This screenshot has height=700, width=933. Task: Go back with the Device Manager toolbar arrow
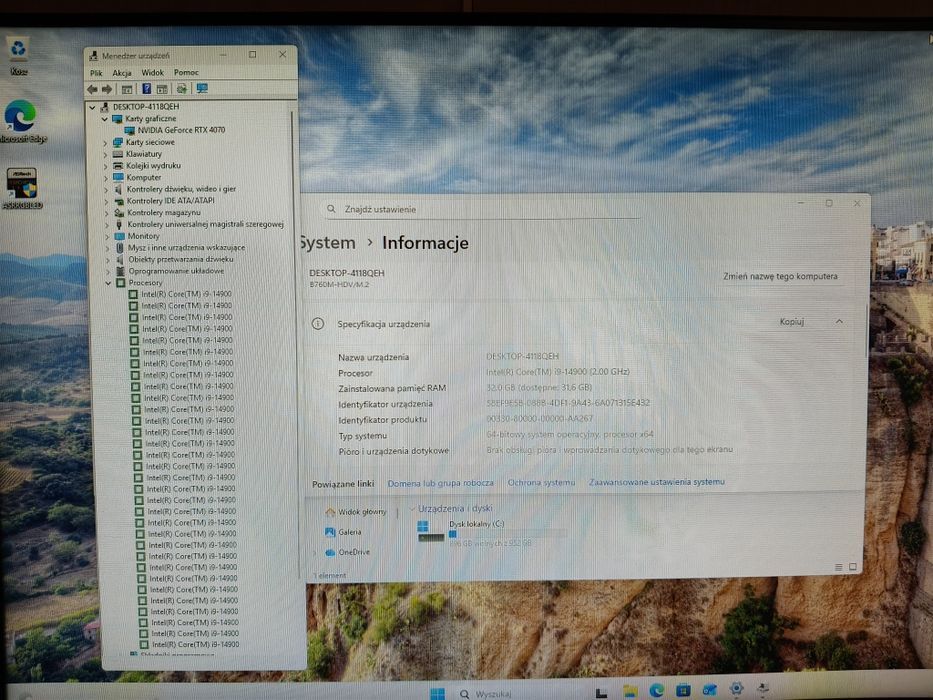[x=92, y=89]
